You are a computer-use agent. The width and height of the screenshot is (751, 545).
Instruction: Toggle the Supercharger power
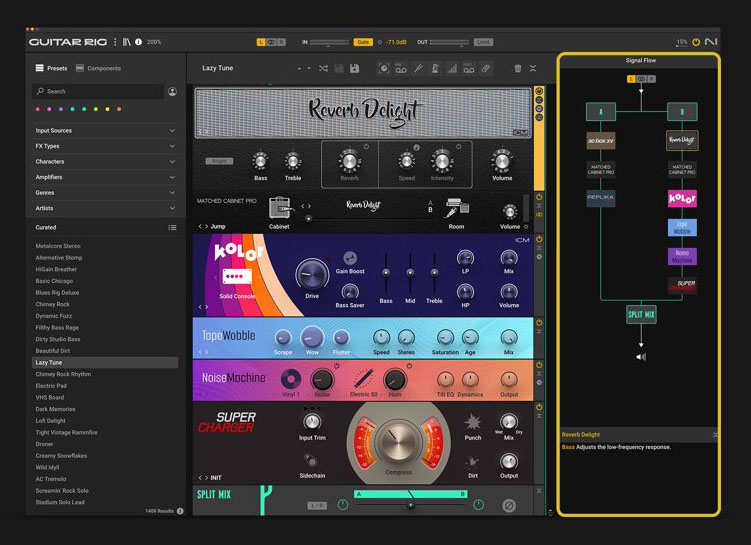coord(539,407)
